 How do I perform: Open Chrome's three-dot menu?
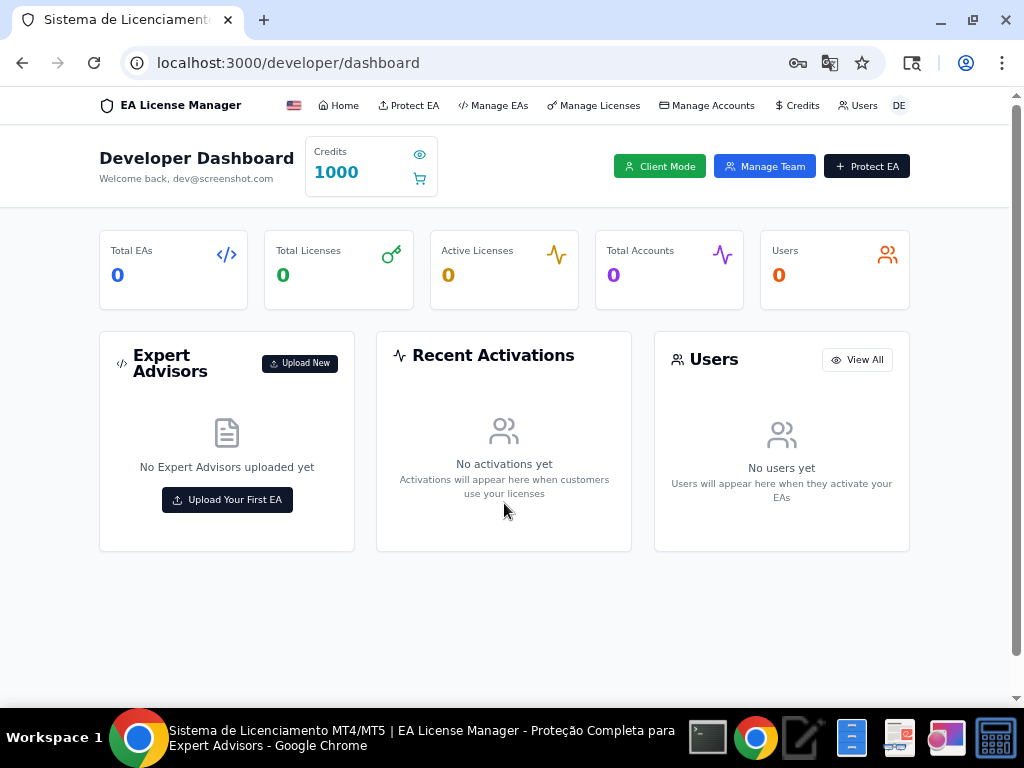[1002, 62]
